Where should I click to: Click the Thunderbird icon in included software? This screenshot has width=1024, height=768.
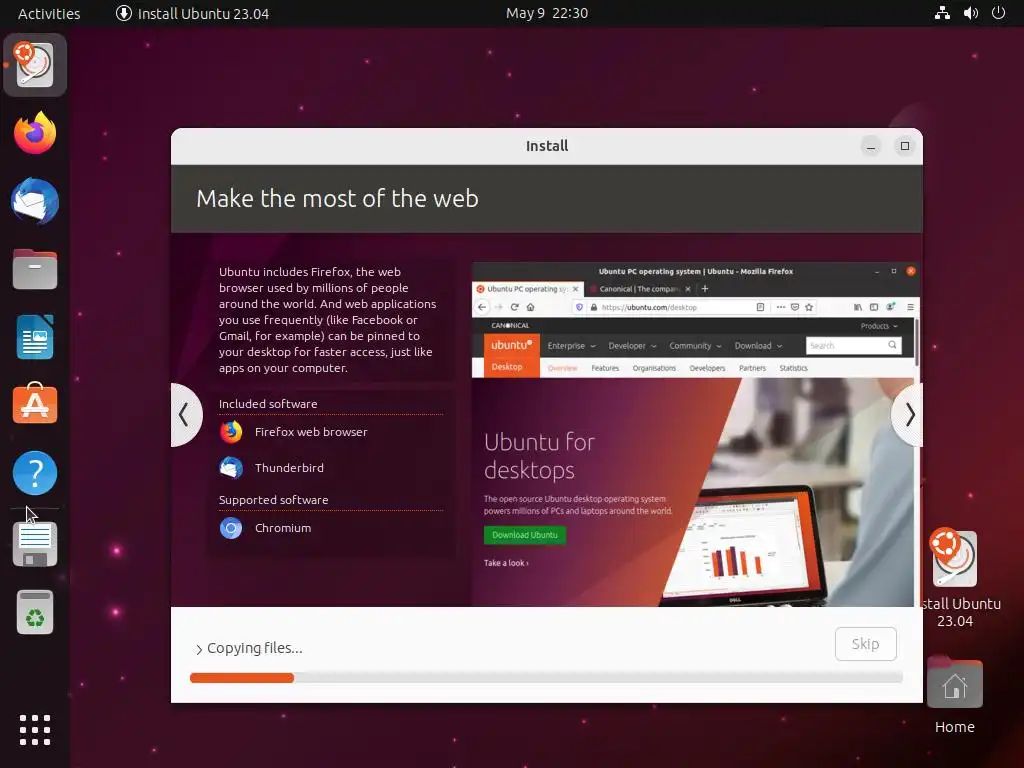(231, 468)
